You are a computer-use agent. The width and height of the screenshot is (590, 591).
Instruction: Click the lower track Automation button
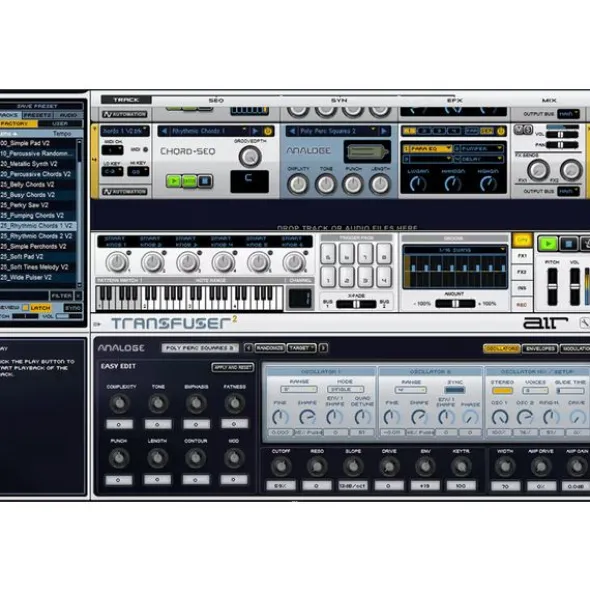click(x=124, y=191)
